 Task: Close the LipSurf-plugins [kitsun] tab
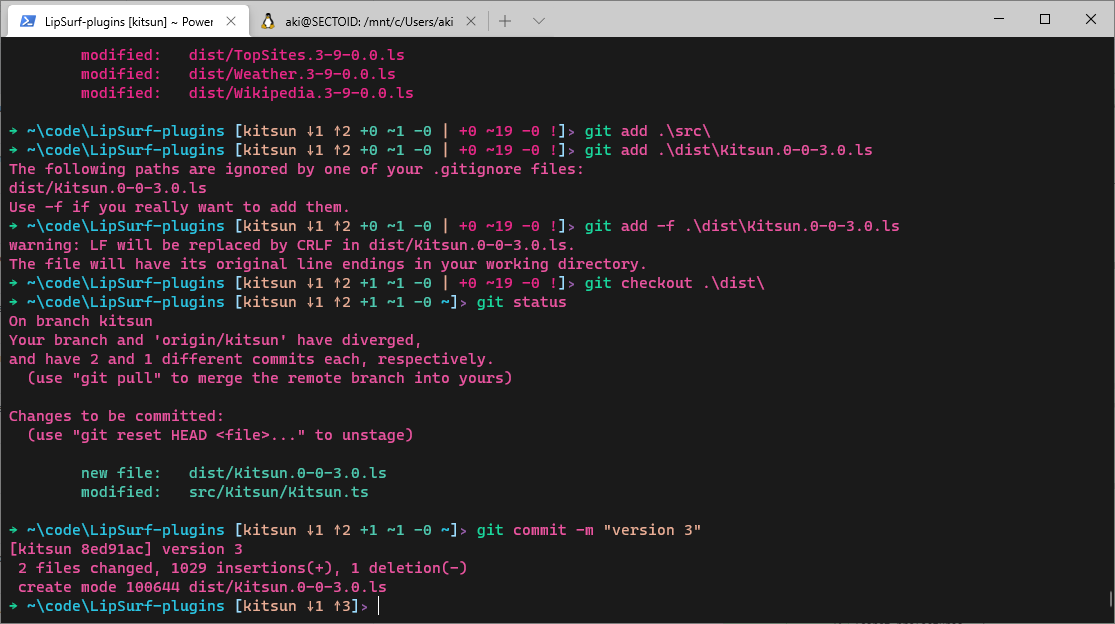tap(232, 20)
